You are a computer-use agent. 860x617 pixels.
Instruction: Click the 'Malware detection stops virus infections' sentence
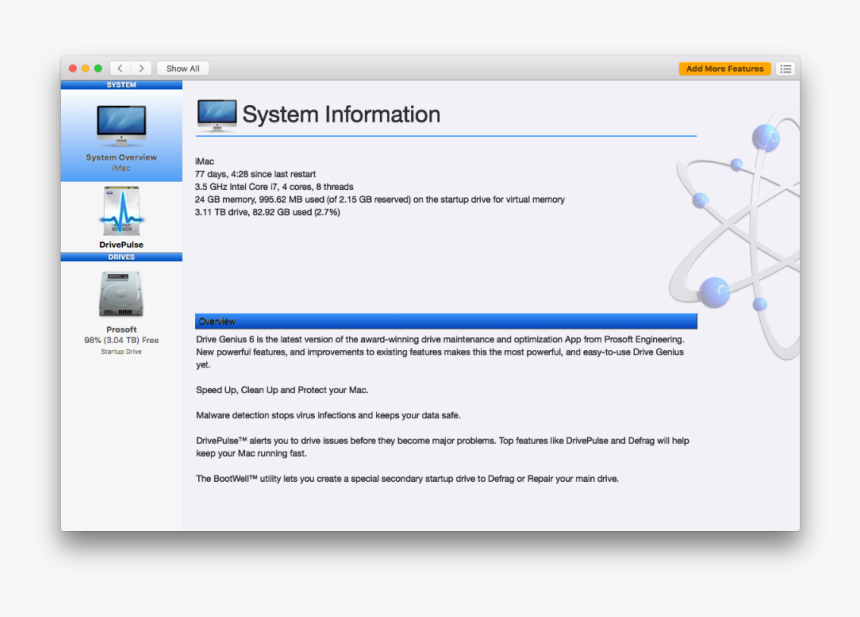pos(328,415)
